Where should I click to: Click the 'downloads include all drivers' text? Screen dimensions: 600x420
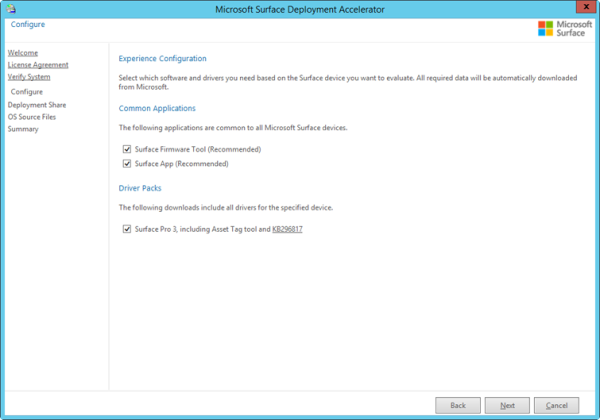point(226,208)
